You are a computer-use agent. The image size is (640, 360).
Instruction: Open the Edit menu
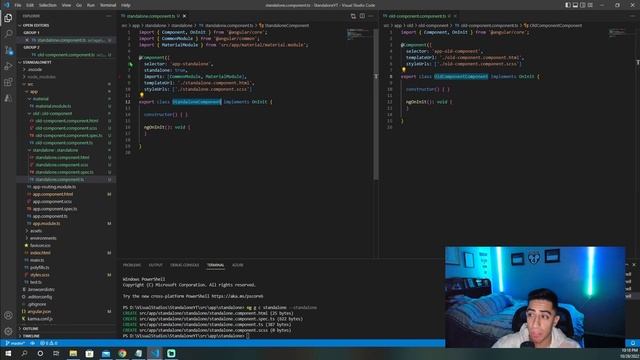coord(30,5)
